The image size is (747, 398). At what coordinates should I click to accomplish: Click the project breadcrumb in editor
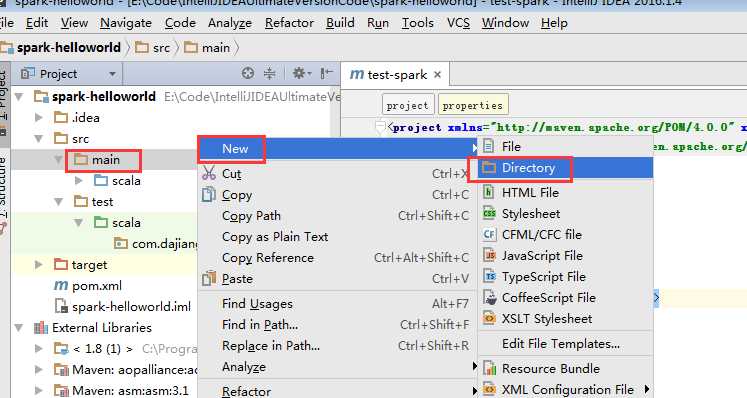[407, 105]
